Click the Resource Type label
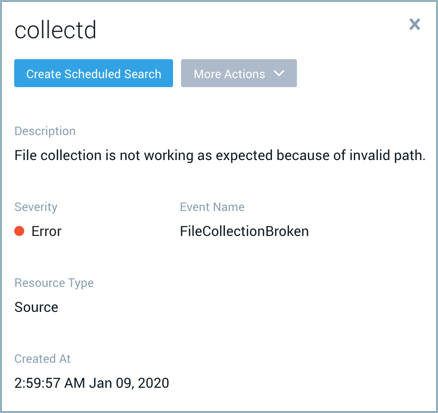Screen dimensions: 438x413 point(54,283)
